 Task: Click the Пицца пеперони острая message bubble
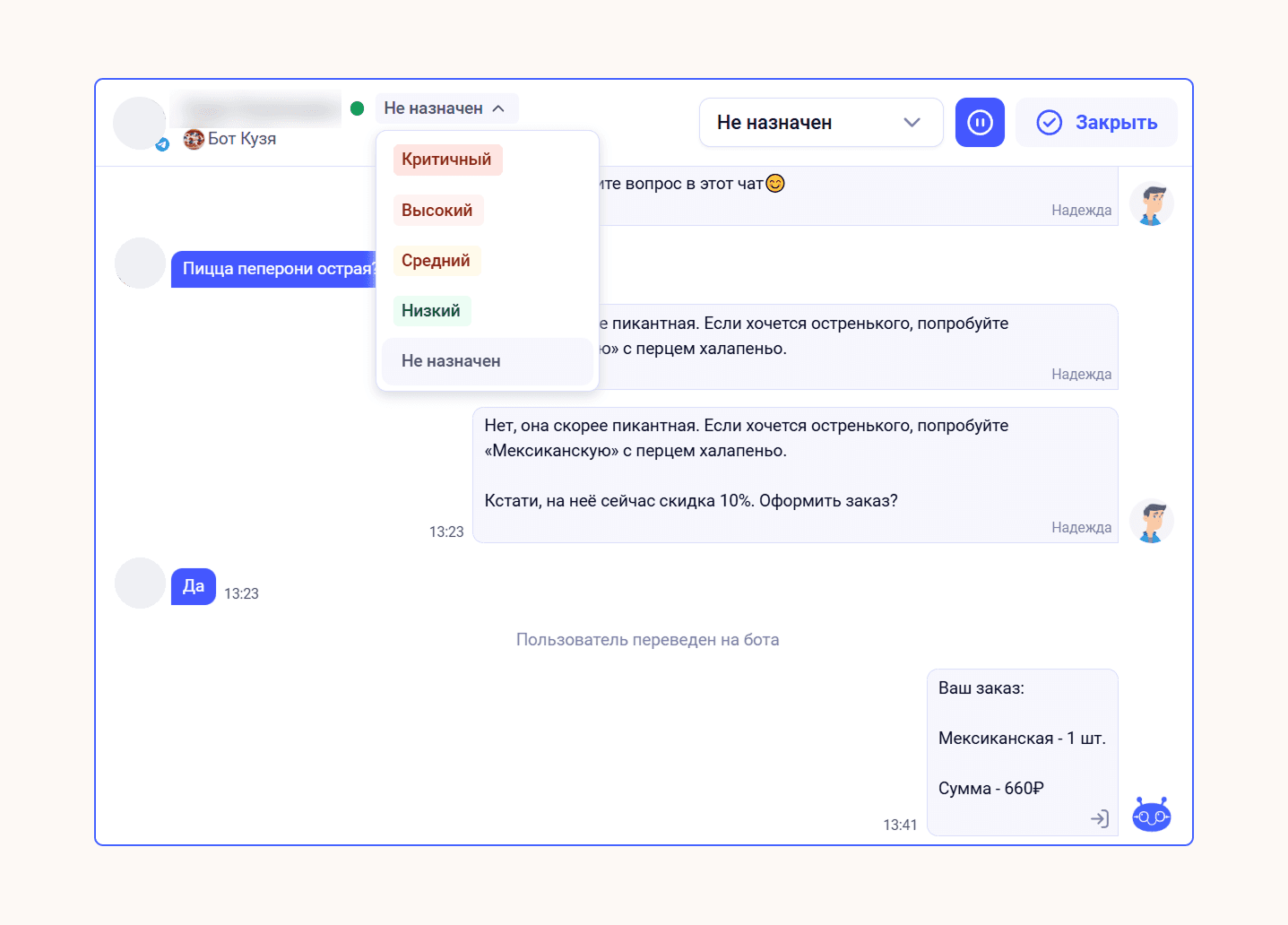[x=273, y=269]
